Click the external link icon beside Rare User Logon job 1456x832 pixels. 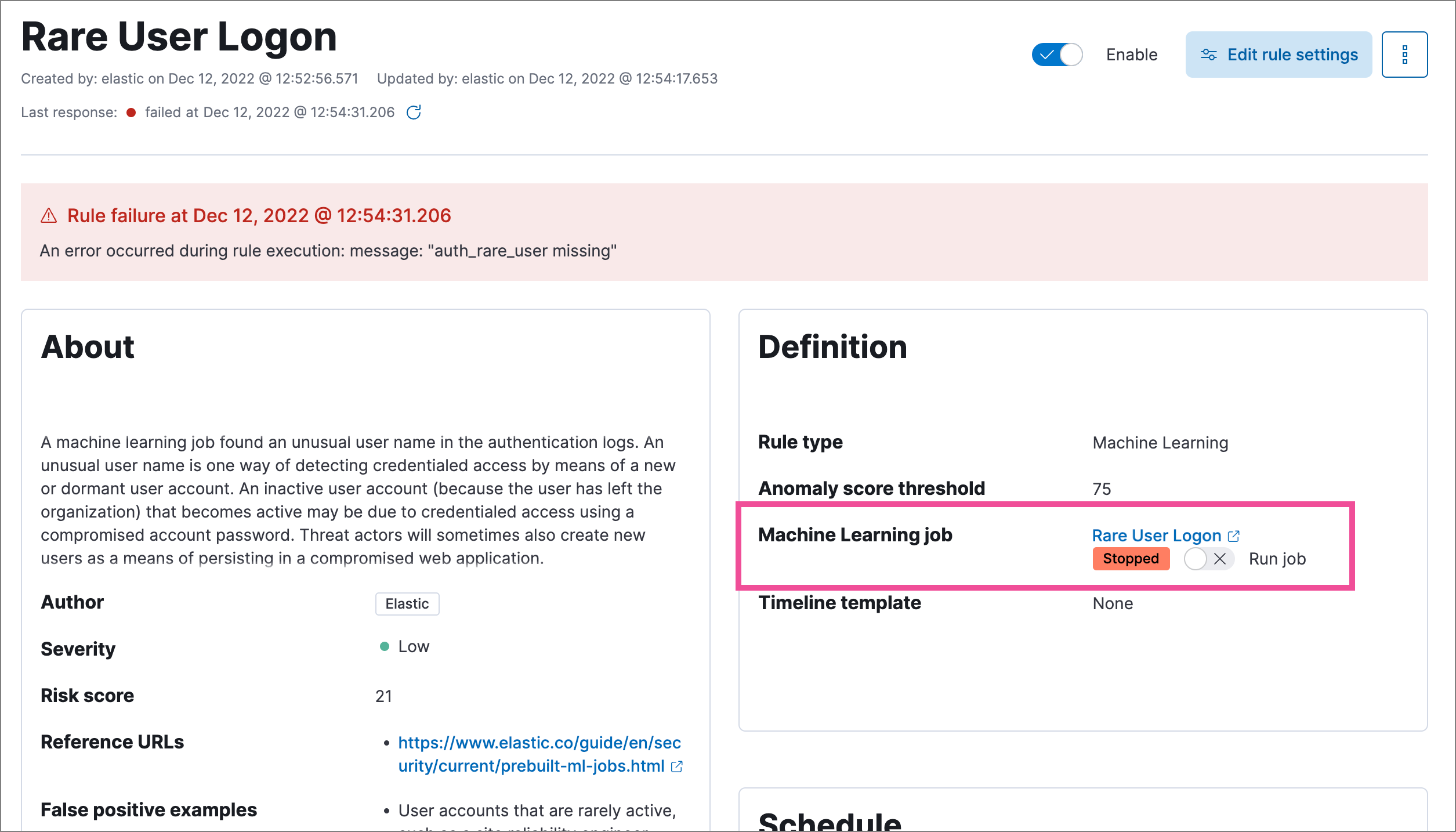[x=1234, y=536]
